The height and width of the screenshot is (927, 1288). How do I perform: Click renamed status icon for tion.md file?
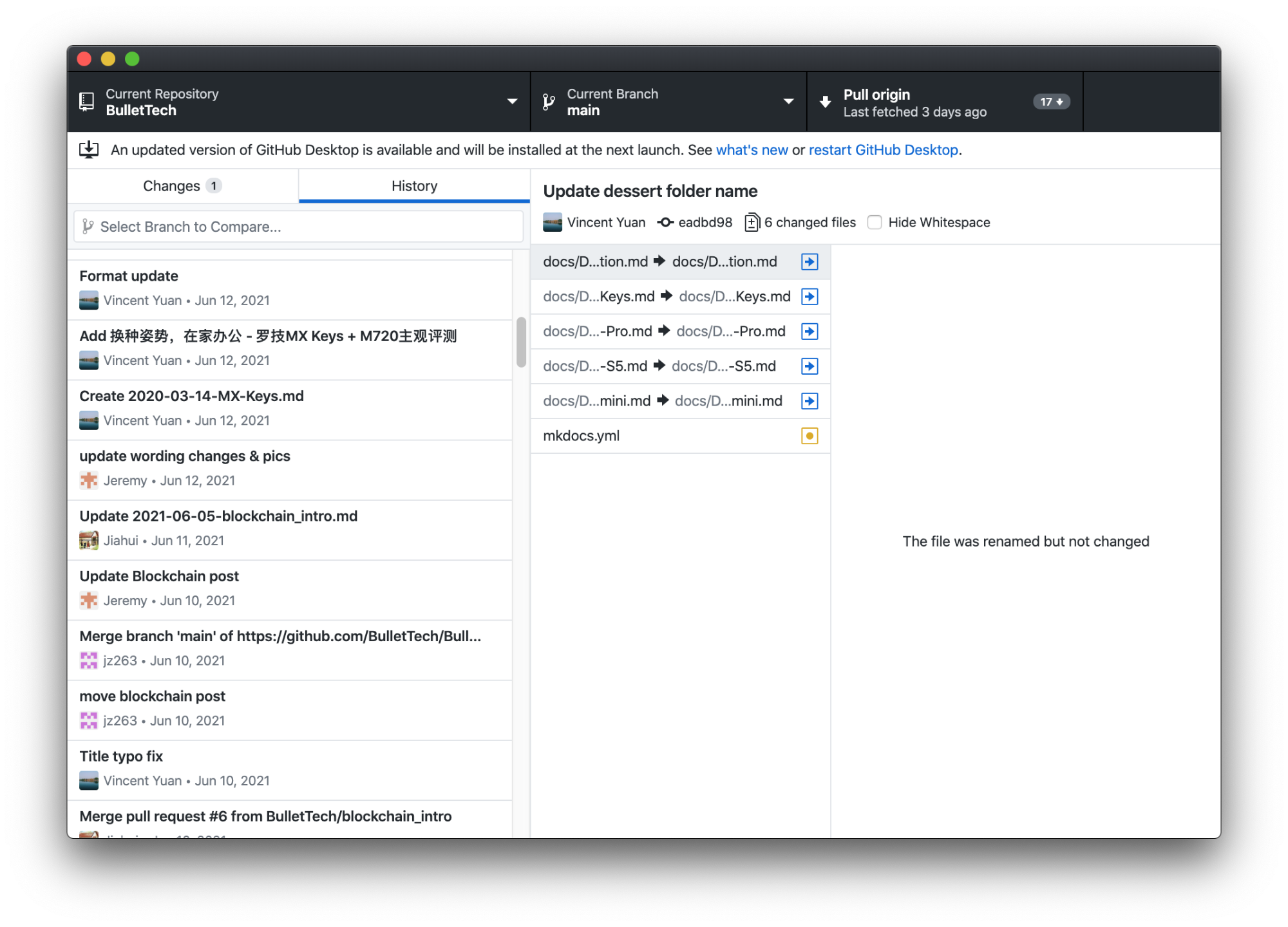tap(810, 261)
